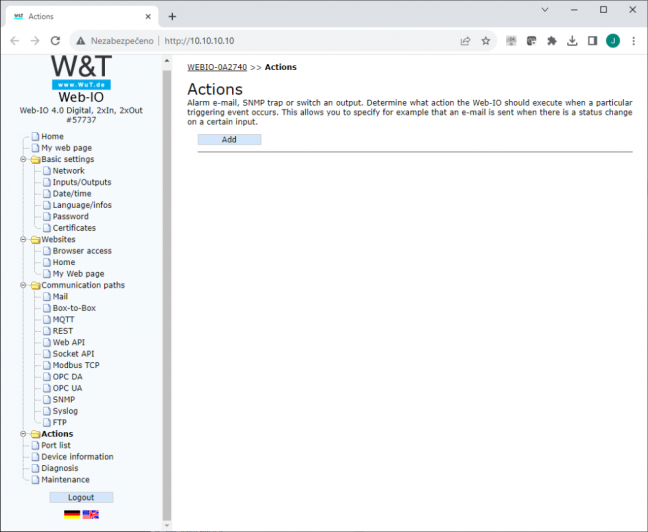Follow the WEBIO-0A2740 breadcrumb link

point(217,67)
